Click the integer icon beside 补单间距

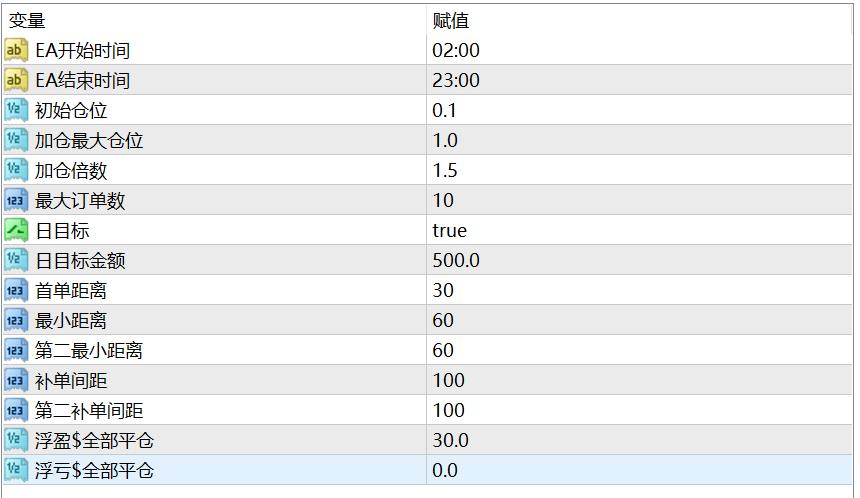click(x=16, y=380)
